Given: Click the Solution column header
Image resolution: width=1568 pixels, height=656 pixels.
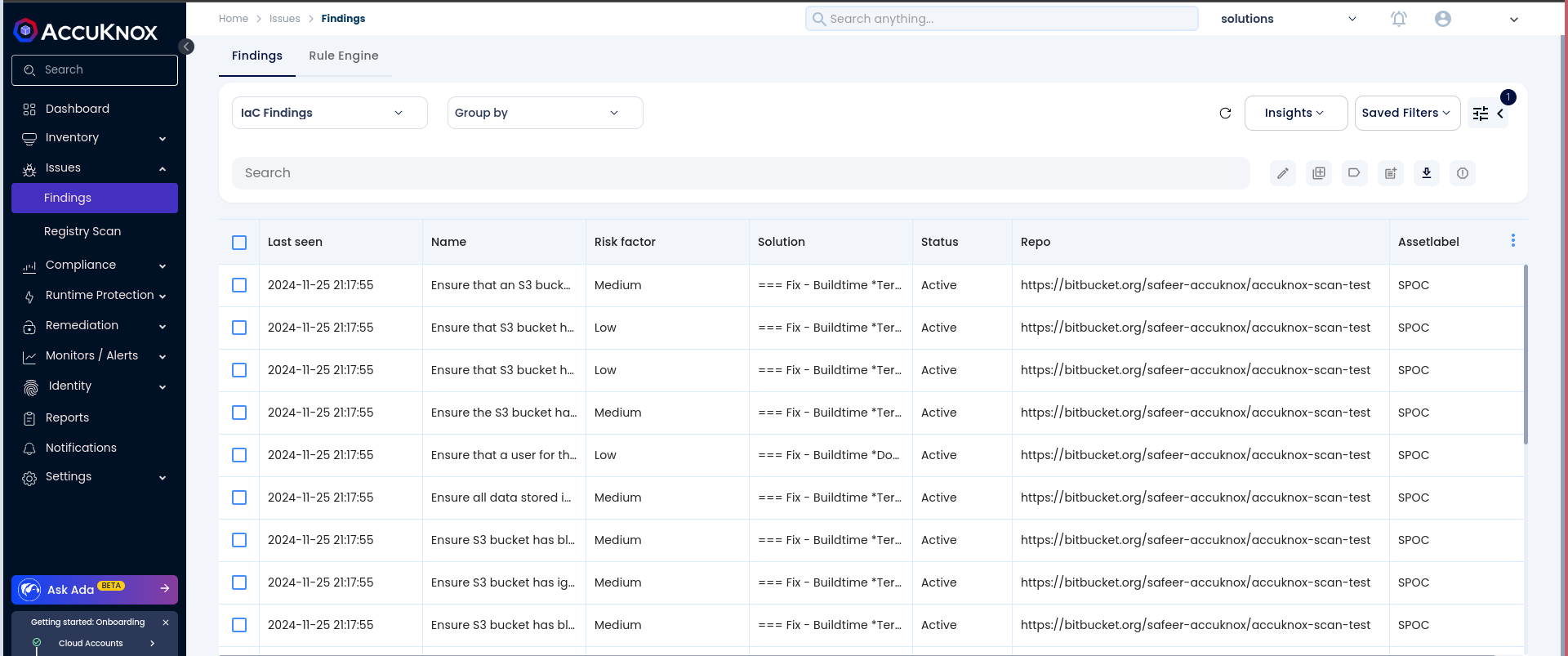Looking at the screenshot, I should pyautogui.click(x=782, y=242).
